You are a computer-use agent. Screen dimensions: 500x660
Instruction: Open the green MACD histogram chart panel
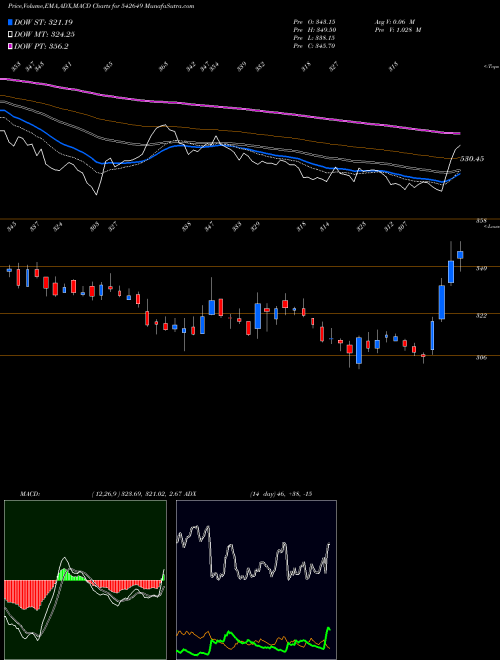click(x=85, y=580)
